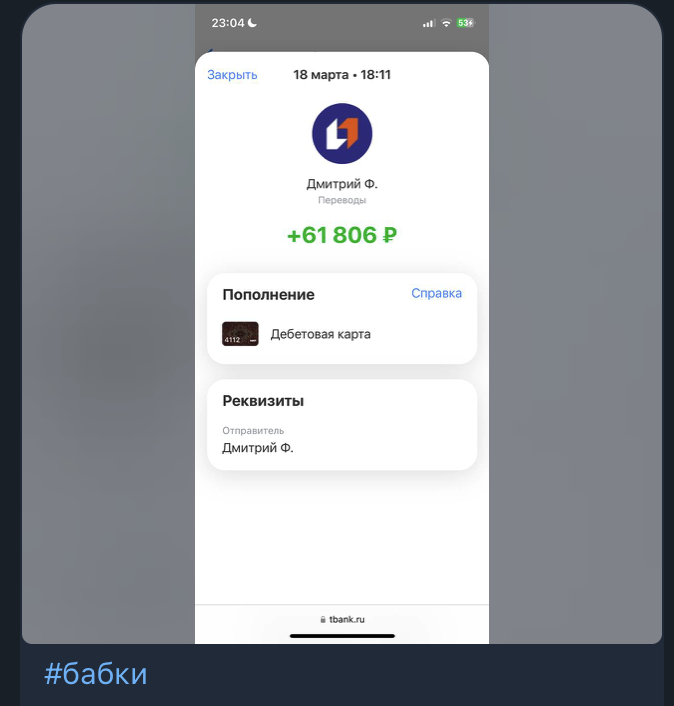Click the cellular signal bars icon

pyautogui.click(x=429, y=23)
